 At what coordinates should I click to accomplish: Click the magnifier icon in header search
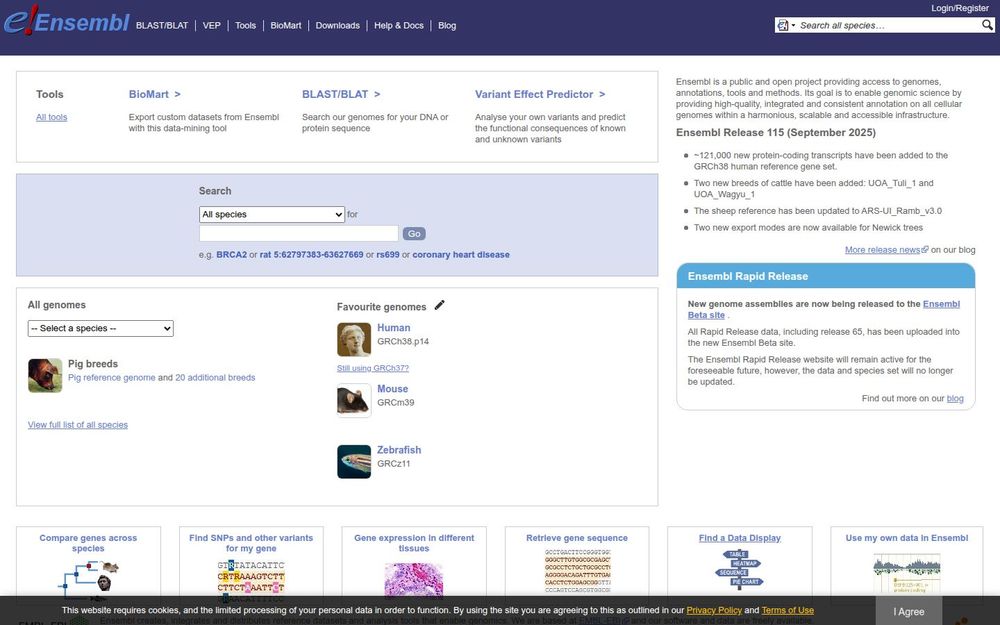pyautogui.click(x=987, y=26)
